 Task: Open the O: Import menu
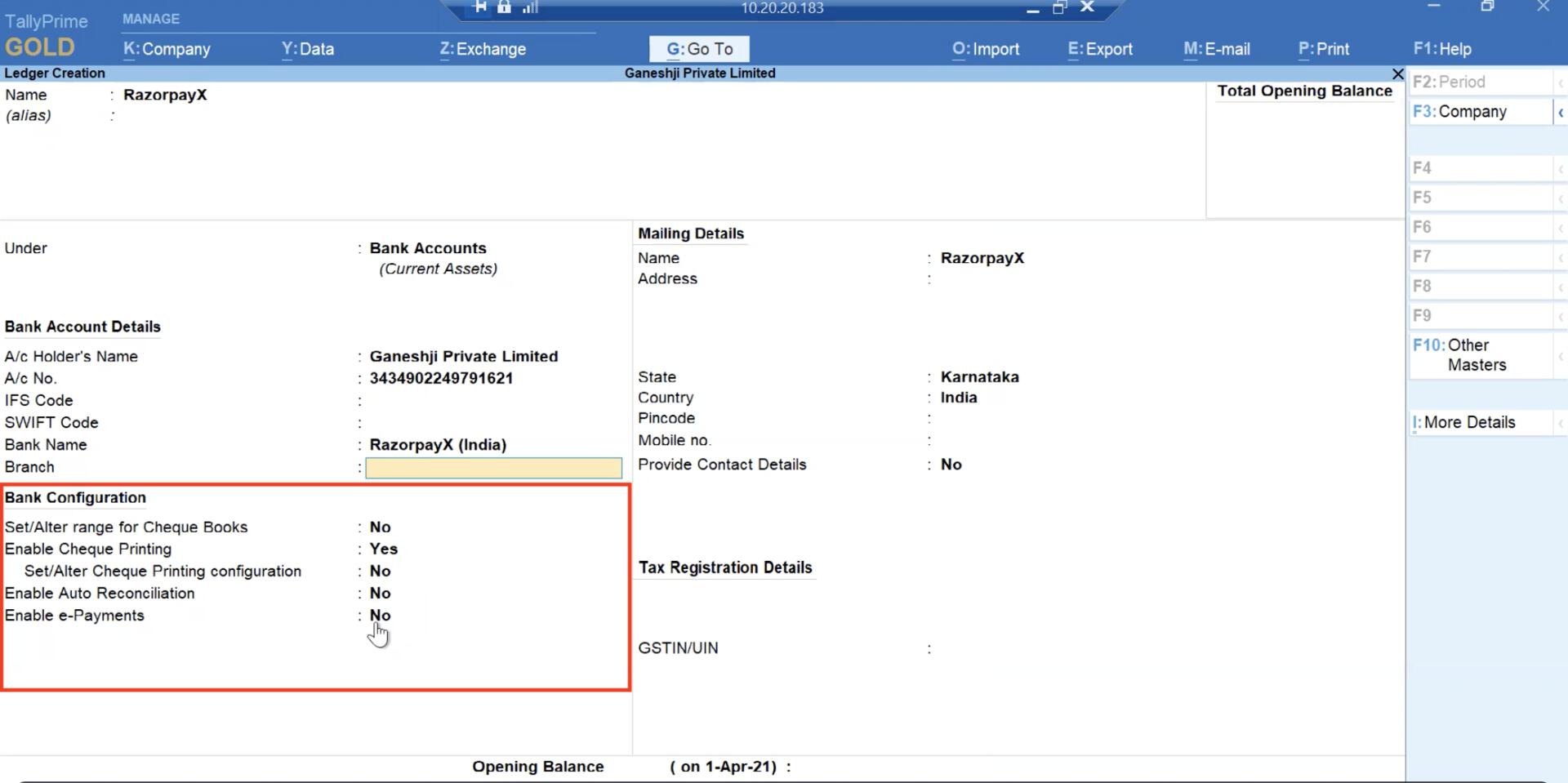coord(986,49)
